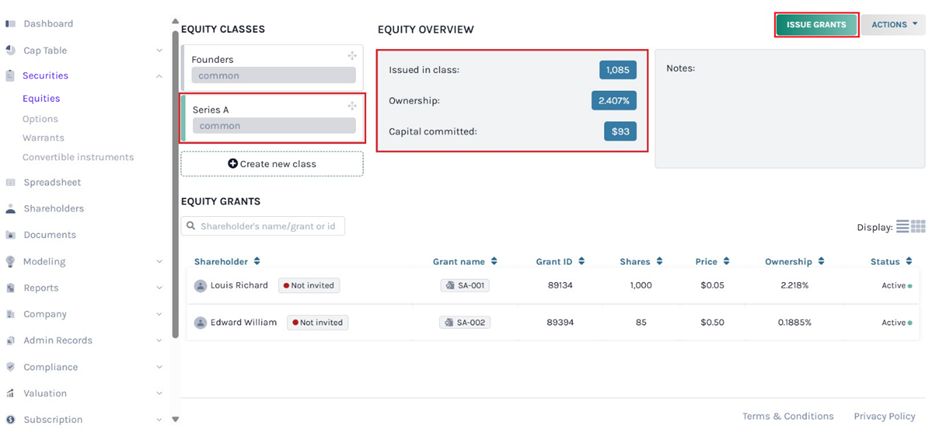
Task: Open the Dashboard menu label
Action: coord(49,24)
